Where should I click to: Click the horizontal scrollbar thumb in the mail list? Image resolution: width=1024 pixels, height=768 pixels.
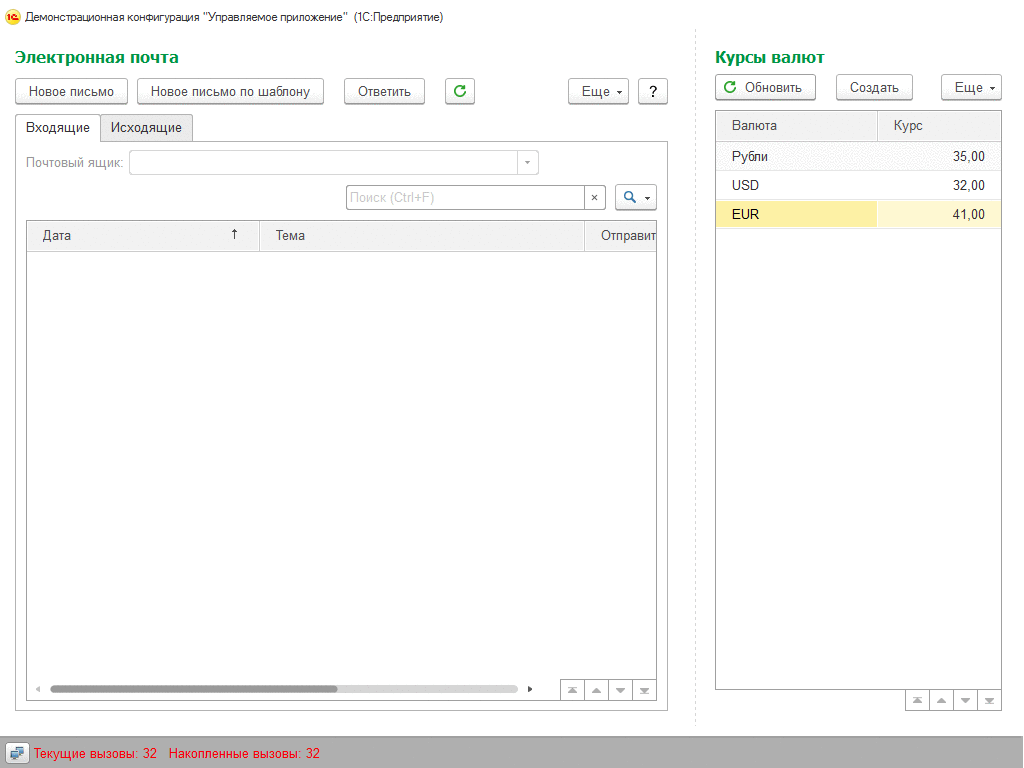click(193, 689)
